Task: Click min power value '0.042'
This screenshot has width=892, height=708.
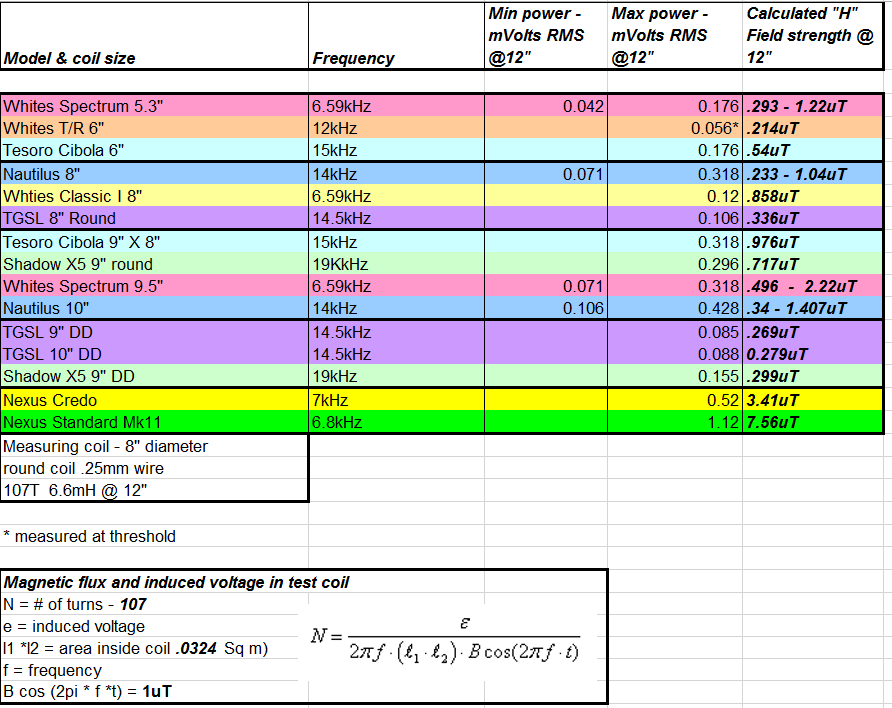Action: pyautogui.click(x=546, y=106)
